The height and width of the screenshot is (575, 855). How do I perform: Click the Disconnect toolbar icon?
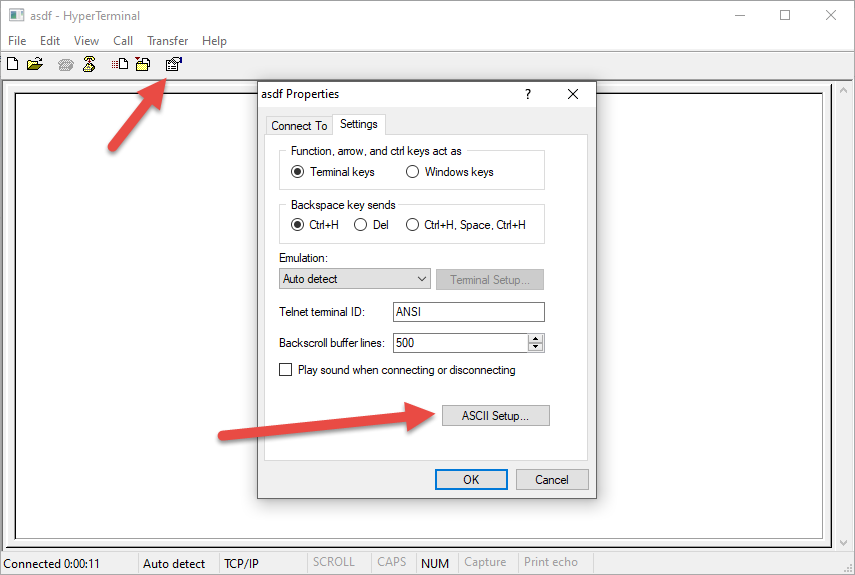89,64
